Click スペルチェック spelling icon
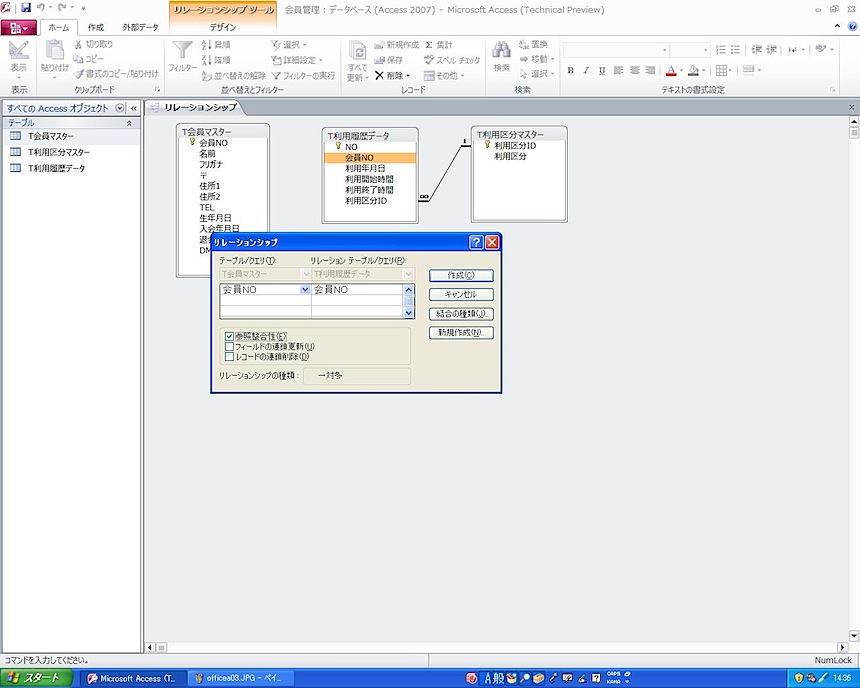 [x=452, y=60]
